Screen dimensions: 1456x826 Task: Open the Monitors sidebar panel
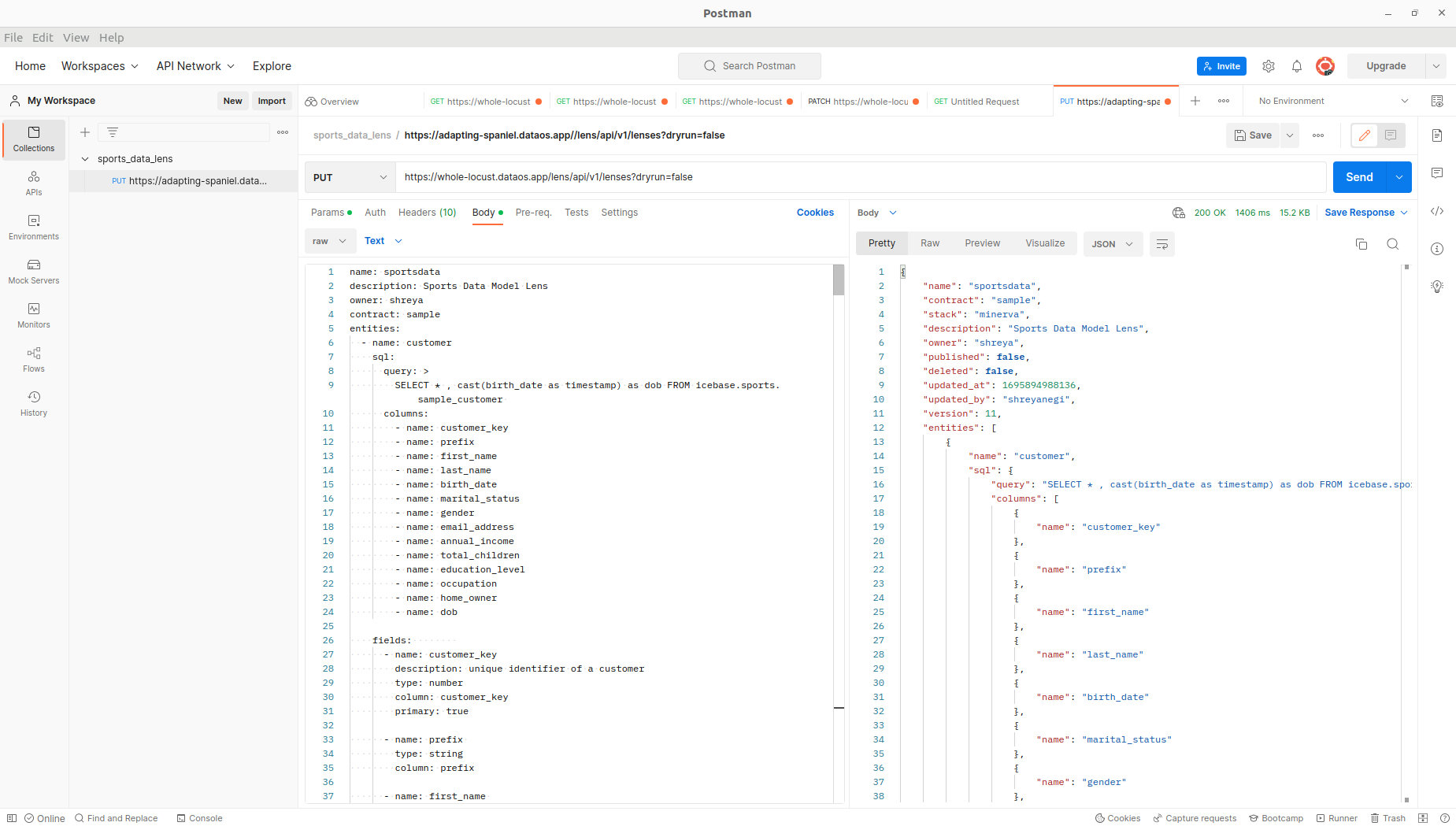[34, 316]
